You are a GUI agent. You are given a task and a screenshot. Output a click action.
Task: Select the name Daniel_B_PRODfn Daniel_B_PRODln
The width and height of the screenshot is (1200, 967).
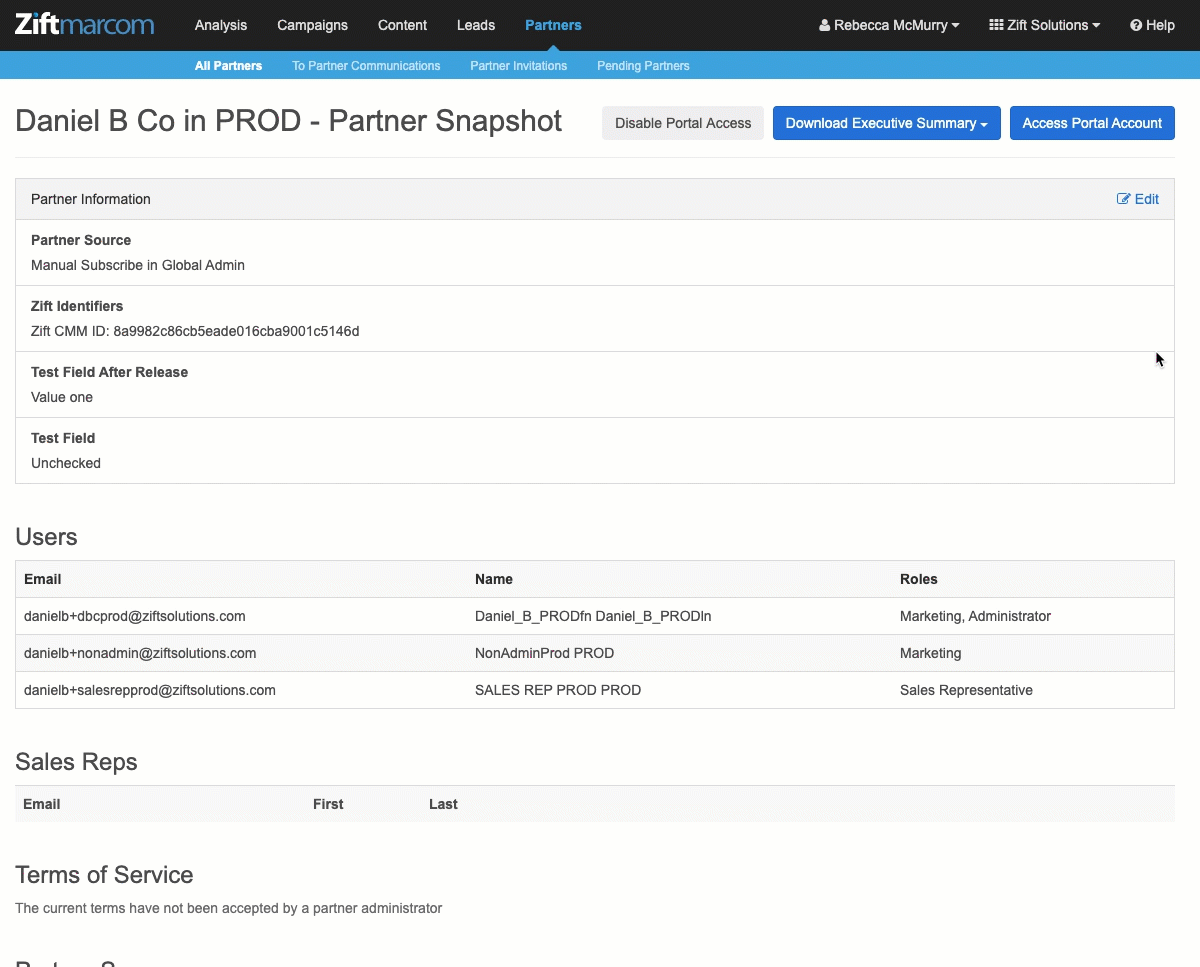point(593,616)
